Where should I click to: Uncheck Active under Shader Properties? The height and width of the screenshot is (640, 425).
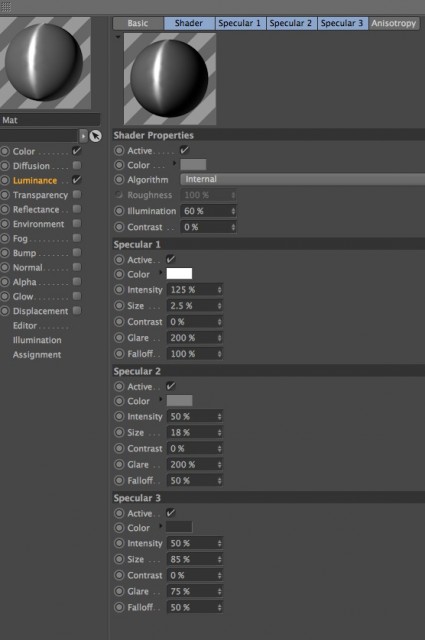pos(185,150)
